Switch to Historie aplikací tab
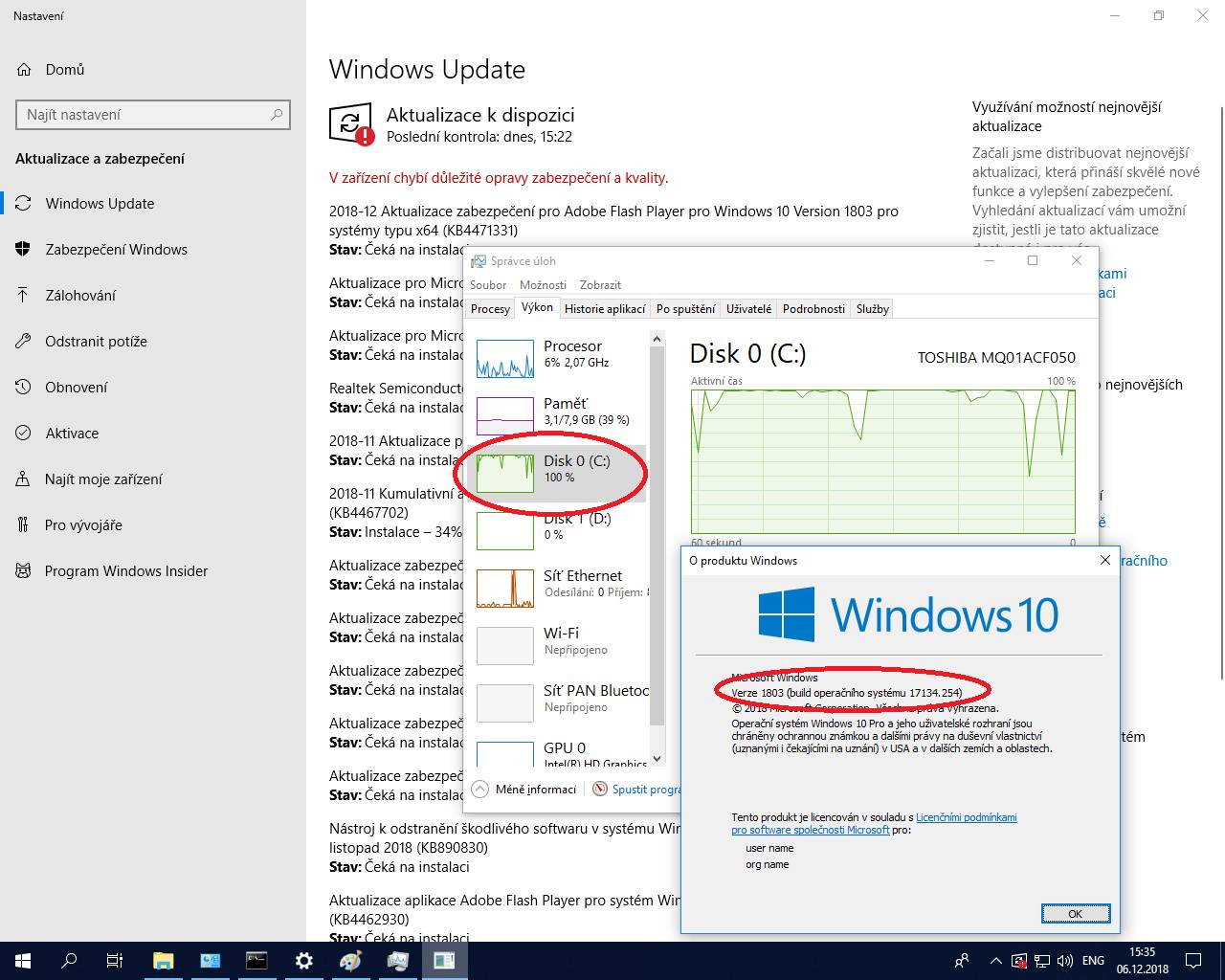The height and width of the screenshot is (980, 1225). [x=605, y=308]
